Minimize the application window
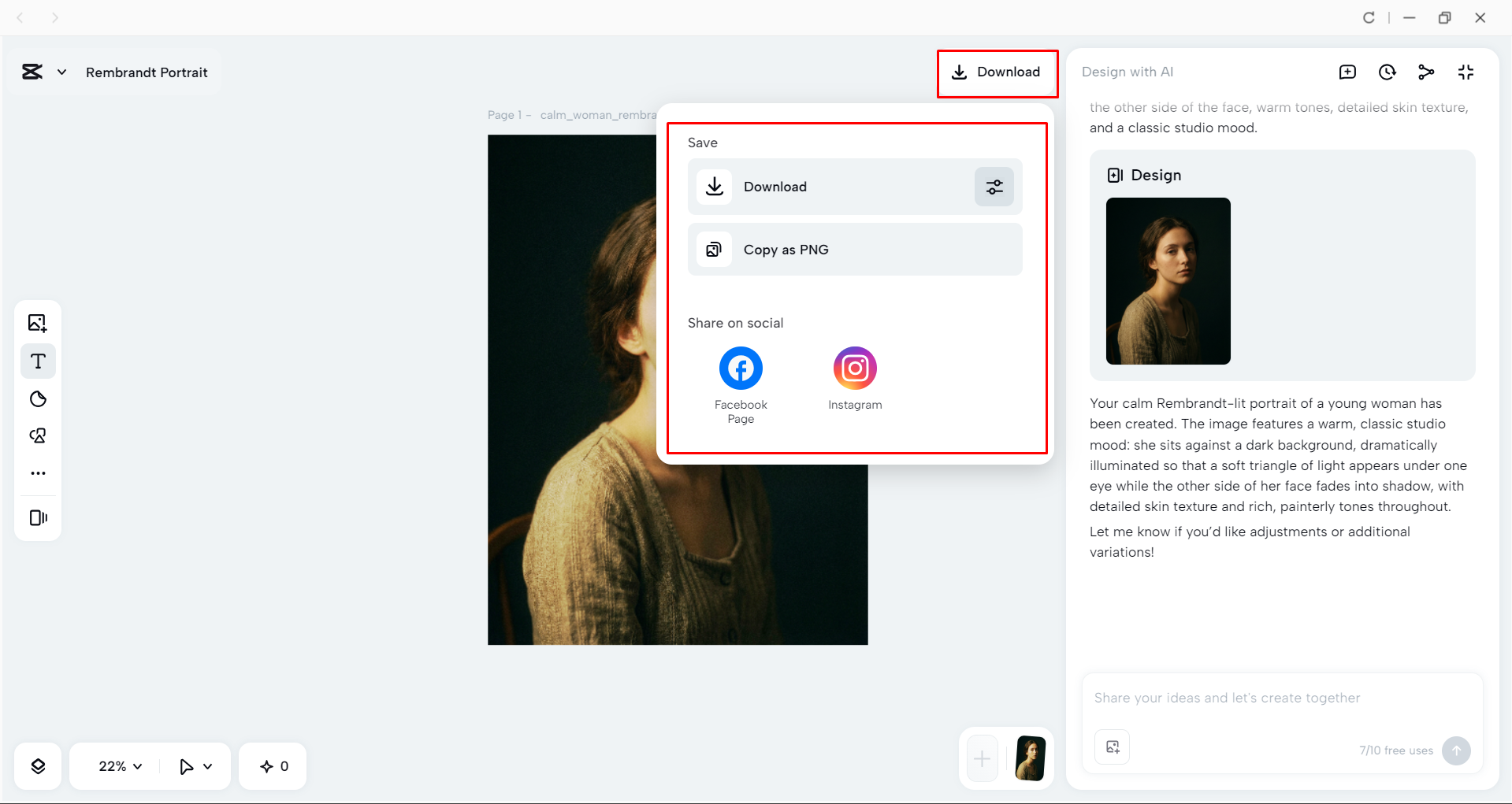The width and height of the screenshot is (1512, 804). point(1410,17)
